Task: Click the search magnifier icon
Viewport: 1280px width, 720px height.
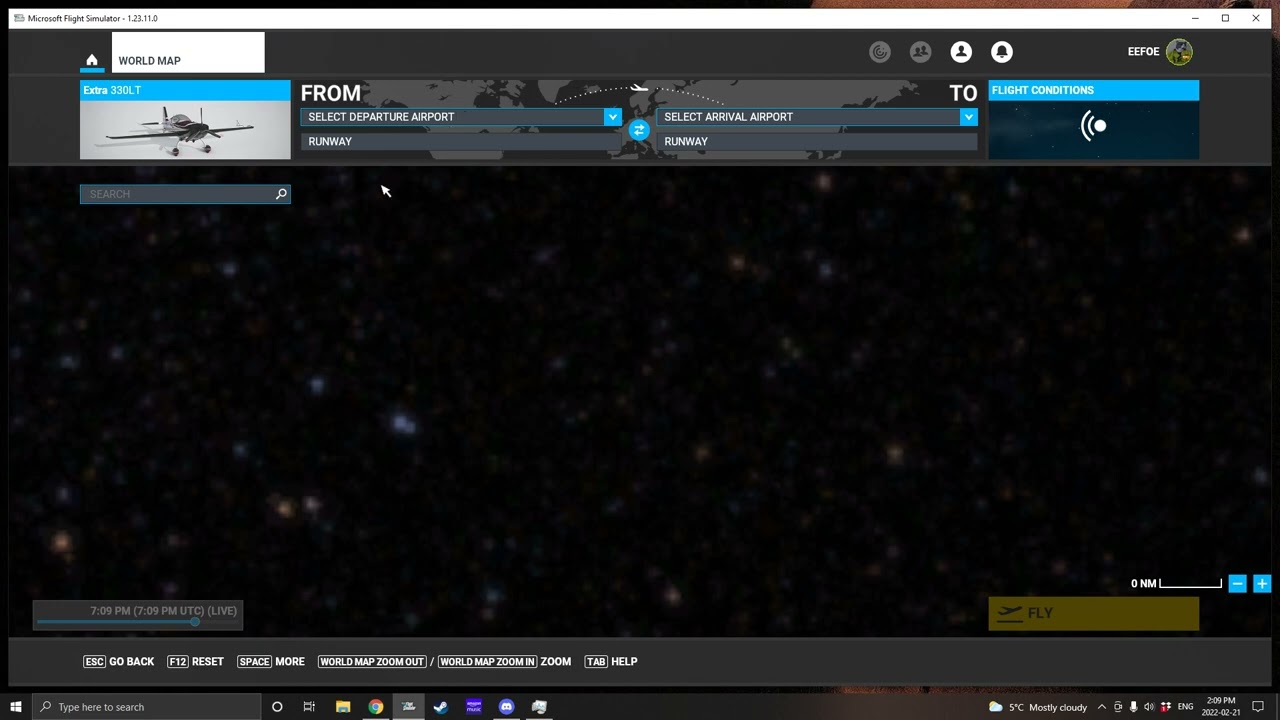Action: coord(281,194)
